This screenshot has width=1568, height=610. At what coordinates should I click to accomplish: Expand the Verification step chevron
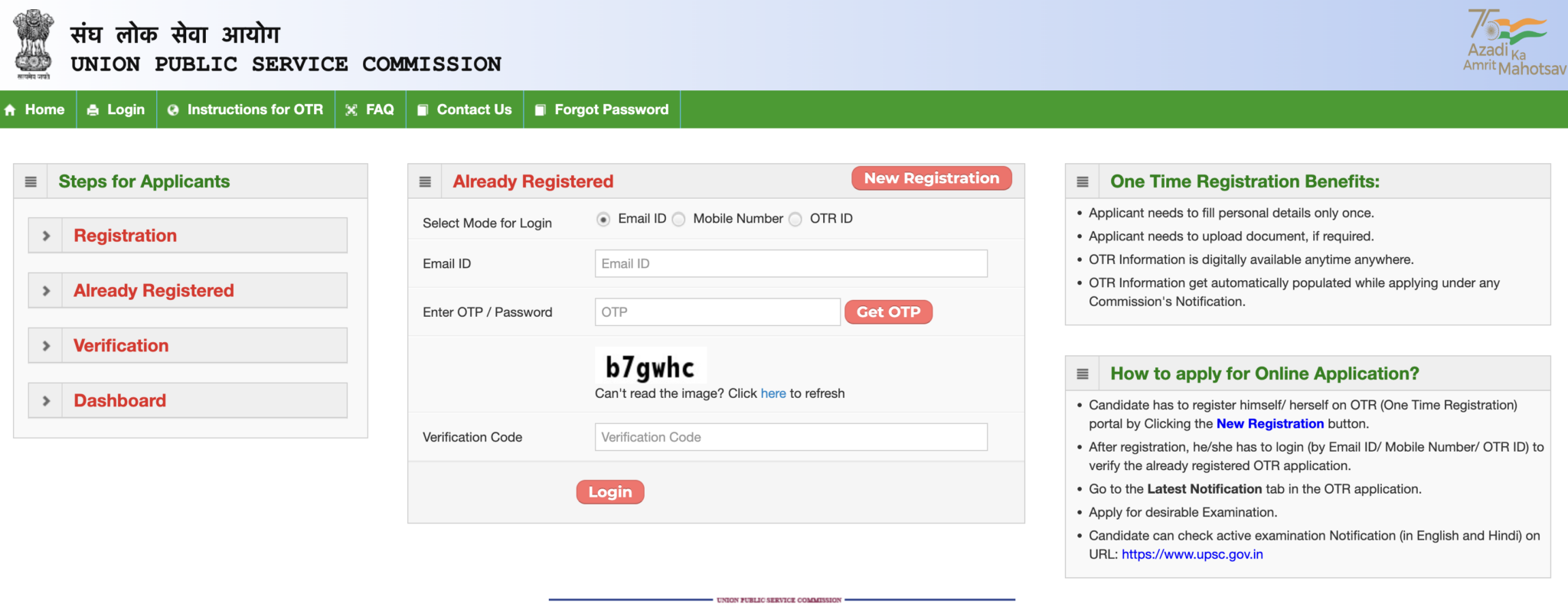click(x=46, y=346)
